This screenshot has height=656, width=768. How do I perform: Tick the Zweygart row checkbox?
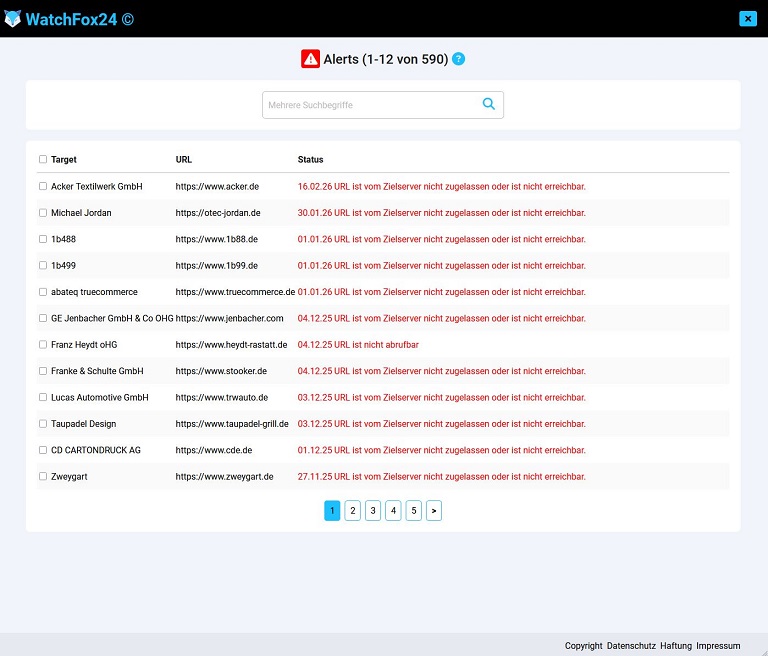tap(43, 476)
